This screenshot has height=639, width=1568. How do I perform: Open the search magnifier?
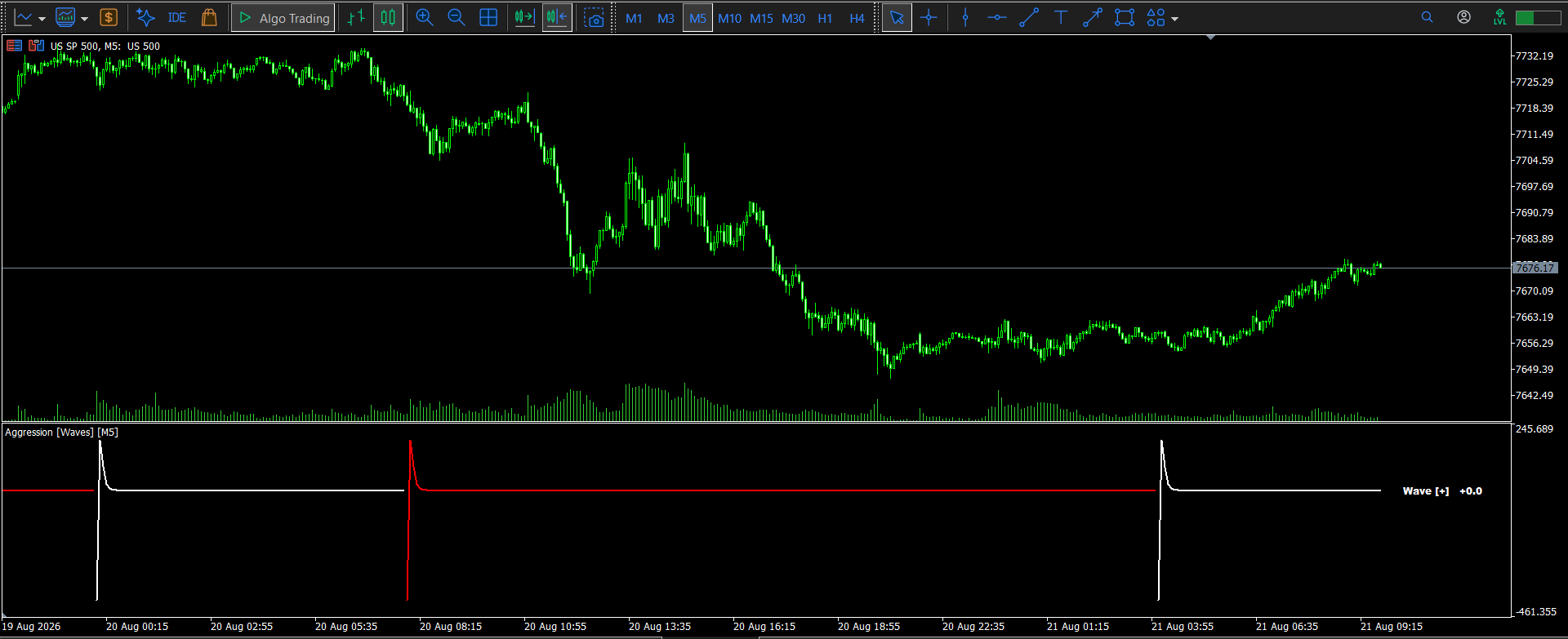(1427, 17)
